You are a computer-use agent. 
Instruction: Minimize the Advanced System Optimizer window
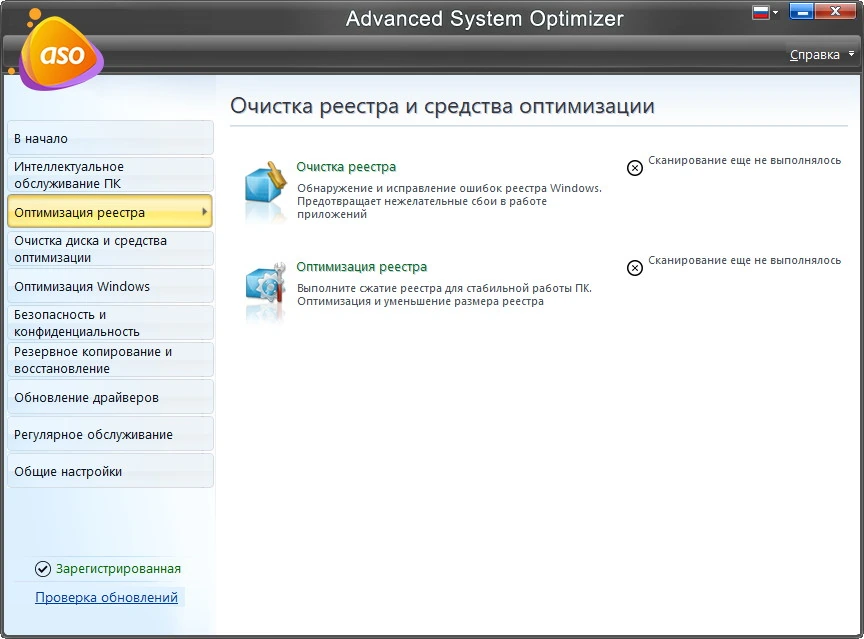[x=801, y=12]
